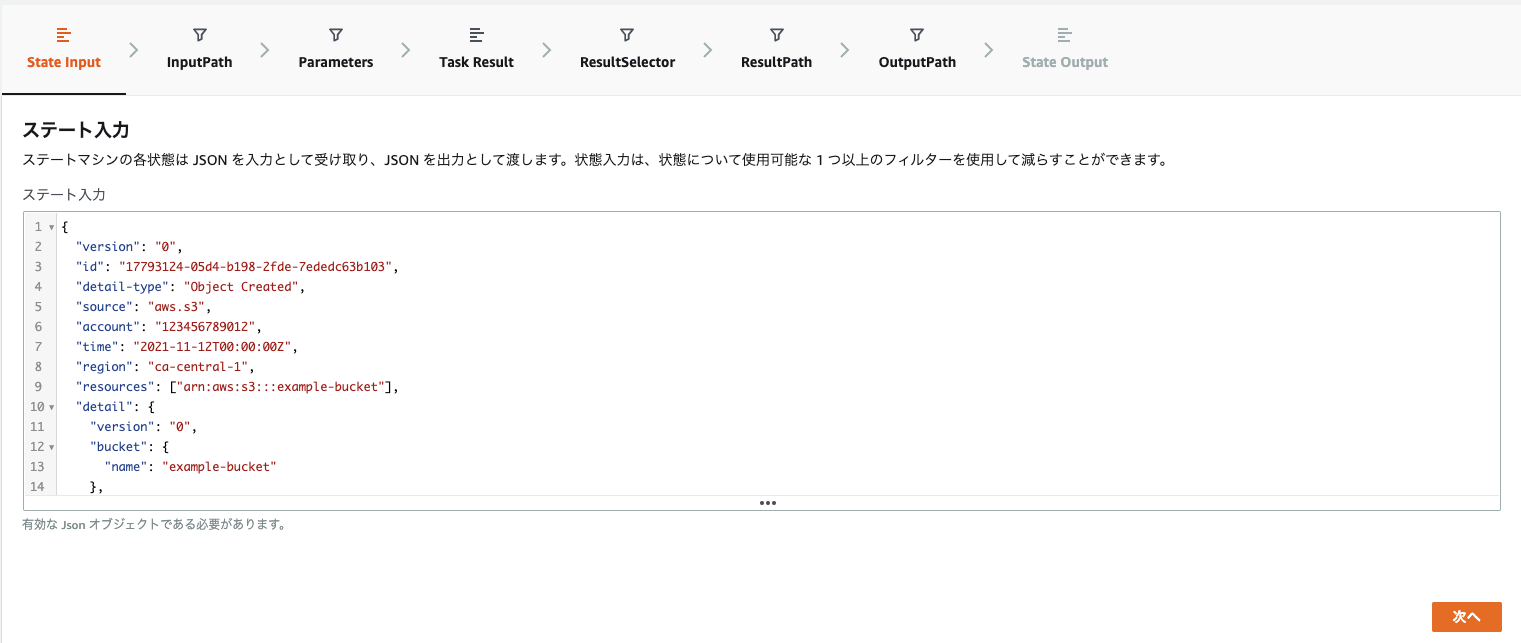Click the filter icon above InputPath
This screenshot has width=1521, height=643.
[199, 34]
